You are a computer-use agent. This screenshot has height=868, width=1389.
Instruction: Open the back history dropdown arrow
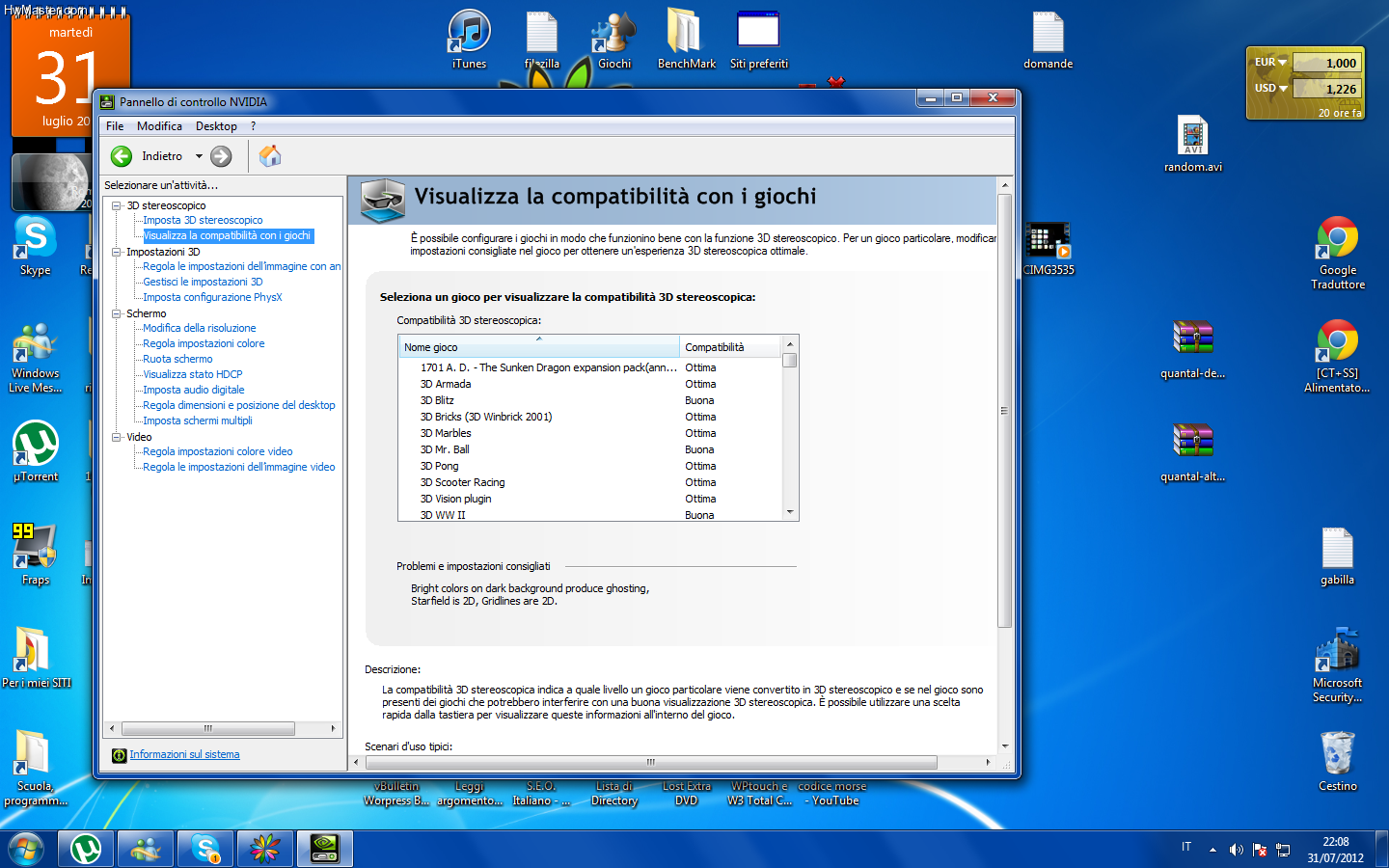[199, 156]
